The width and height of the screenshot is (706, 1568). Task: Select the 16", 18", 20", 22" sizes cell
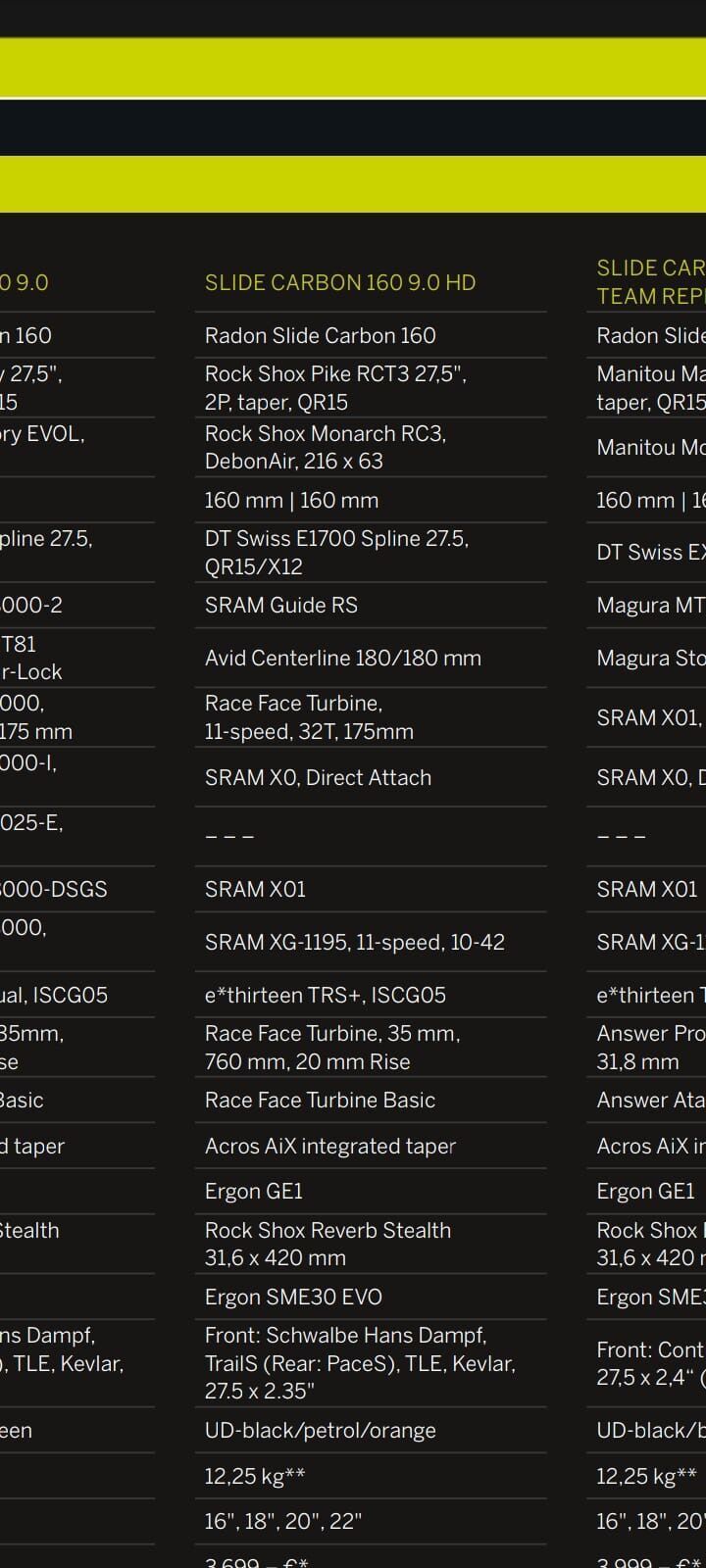coord(282,1521)
